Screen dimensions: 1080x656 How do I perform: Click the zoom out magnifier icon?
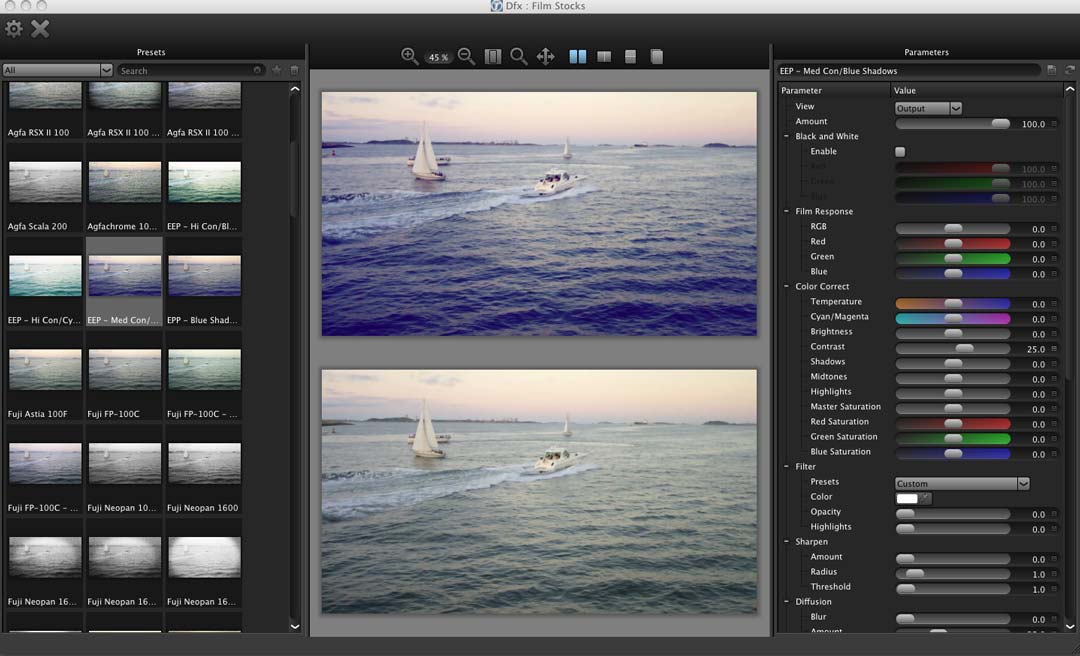tap(466, 57)
